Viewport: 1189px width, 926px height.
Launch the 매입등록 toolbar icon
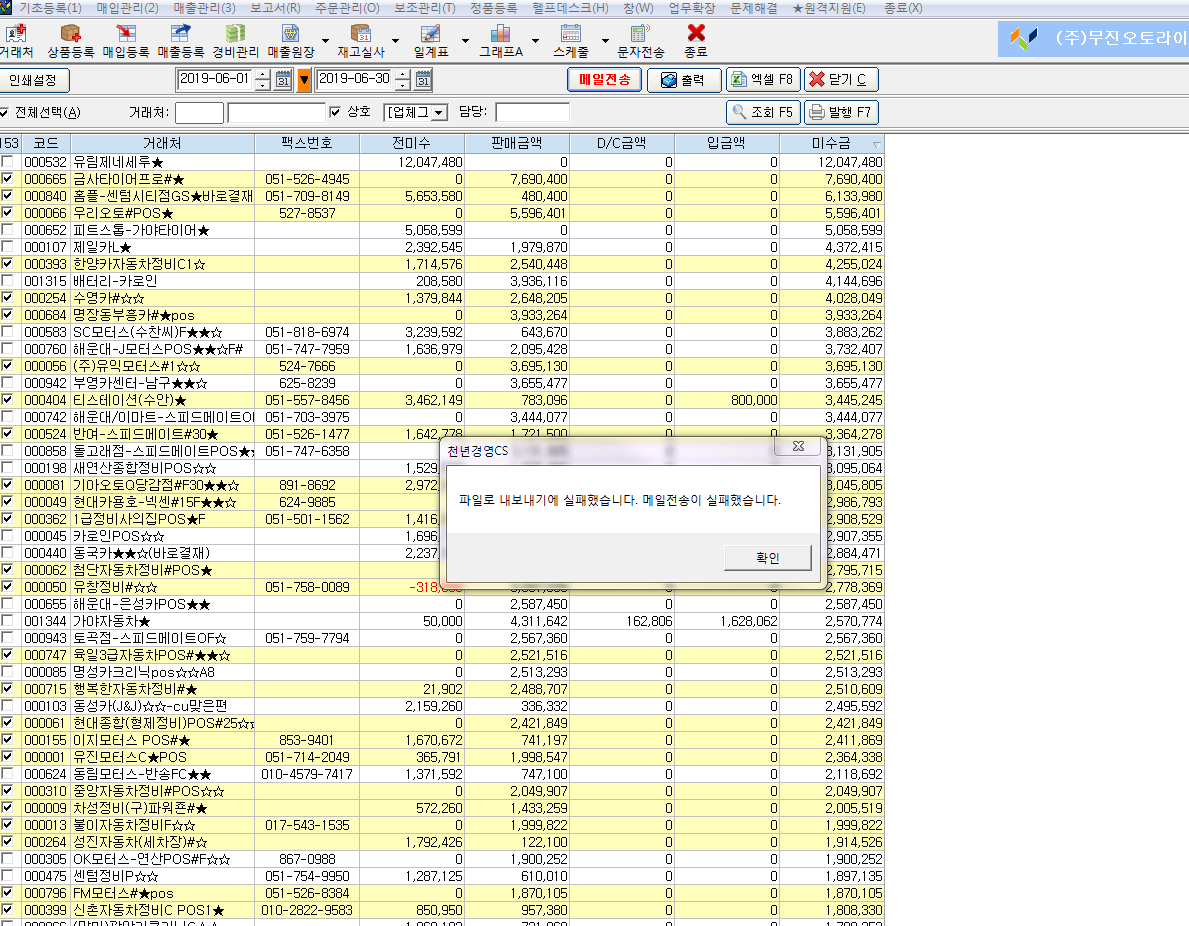[126, 41]
